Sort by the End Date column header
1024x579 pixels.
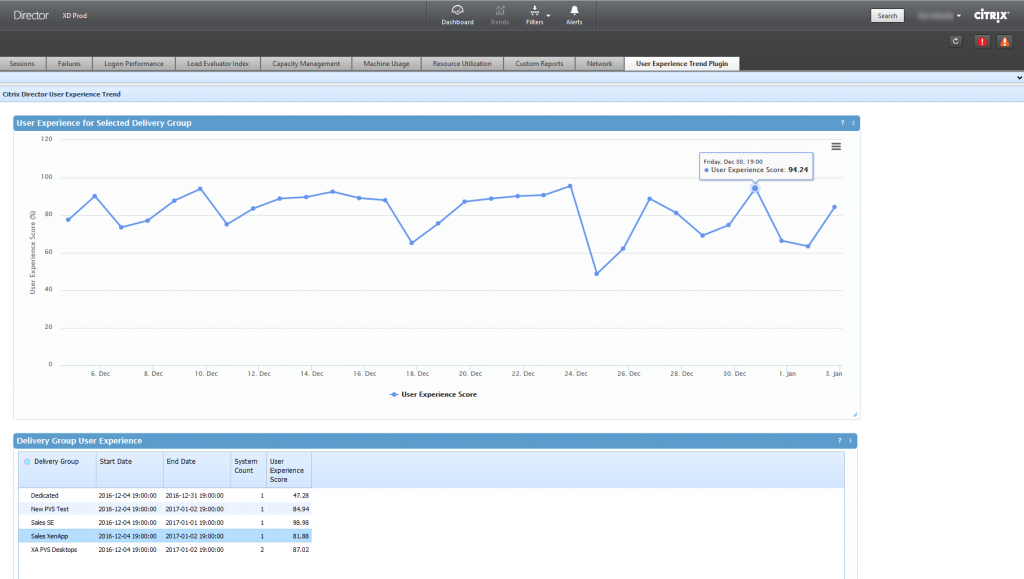(197, 470)
